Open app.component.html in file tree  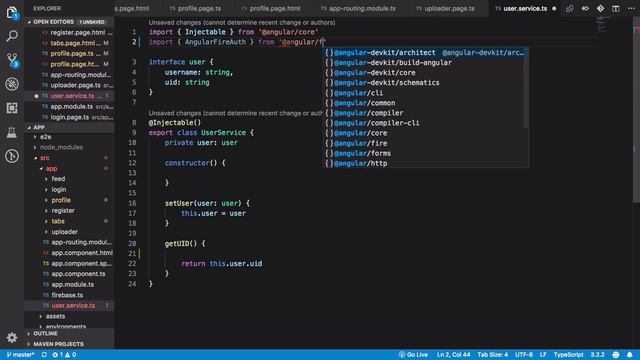82,253
